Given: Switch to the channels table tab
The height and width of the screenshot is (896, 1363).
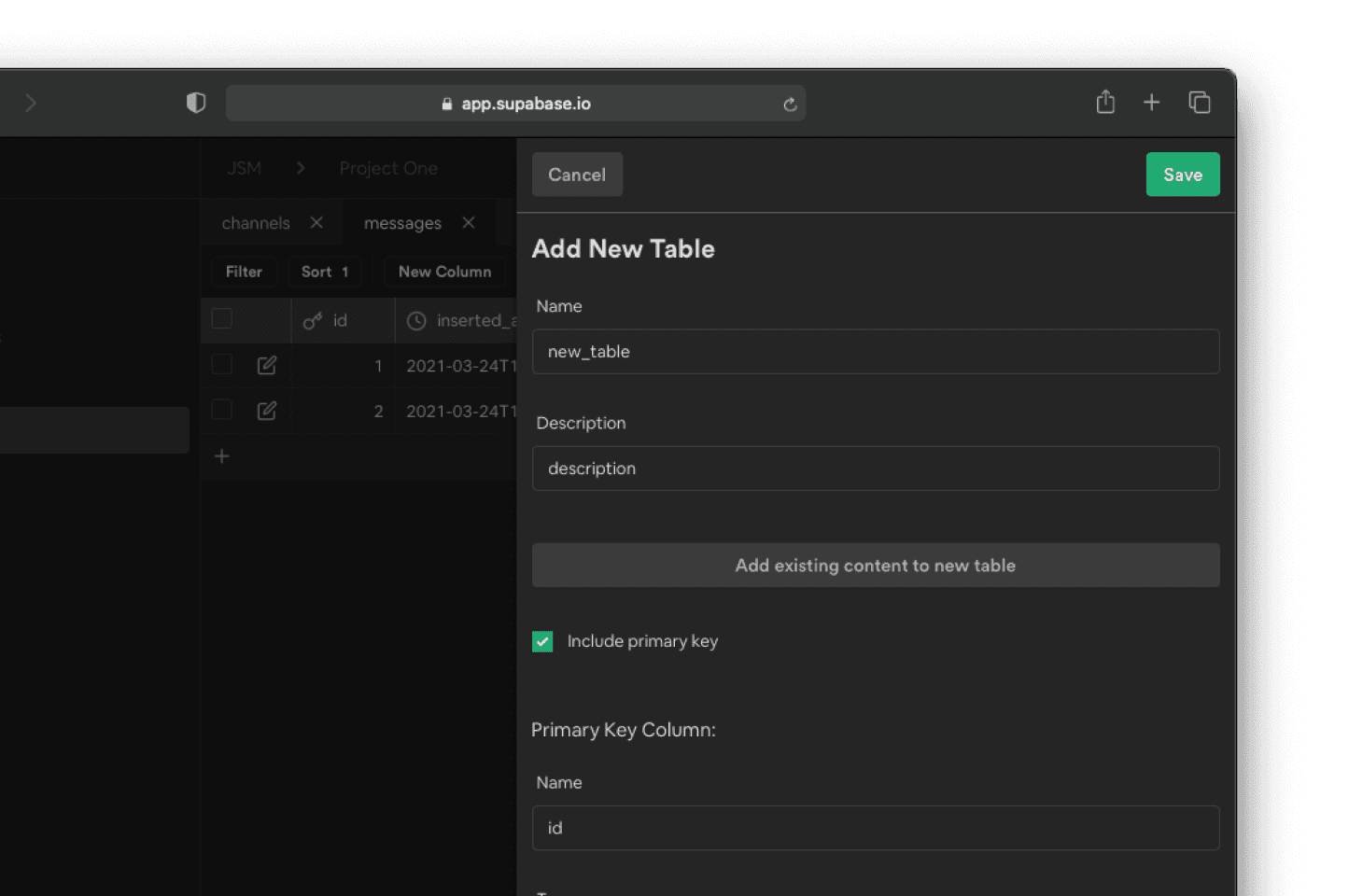Looking at the screenshot, I should click(256, 223).
